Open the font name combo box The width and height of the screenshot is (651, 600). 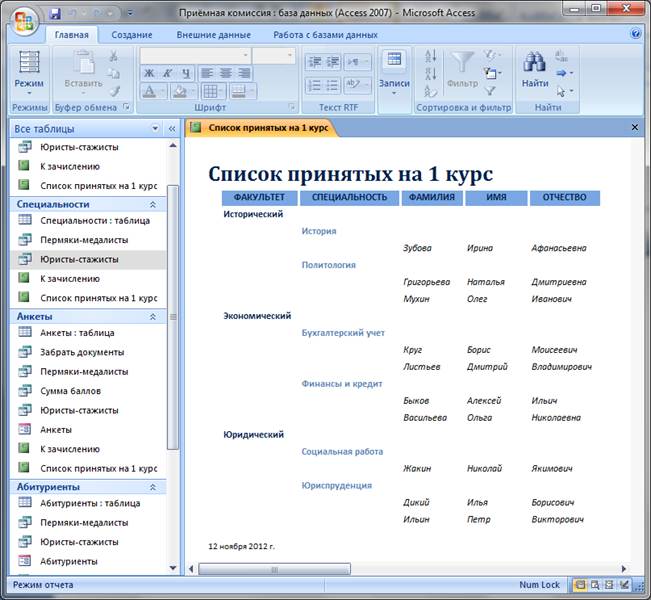195,56
